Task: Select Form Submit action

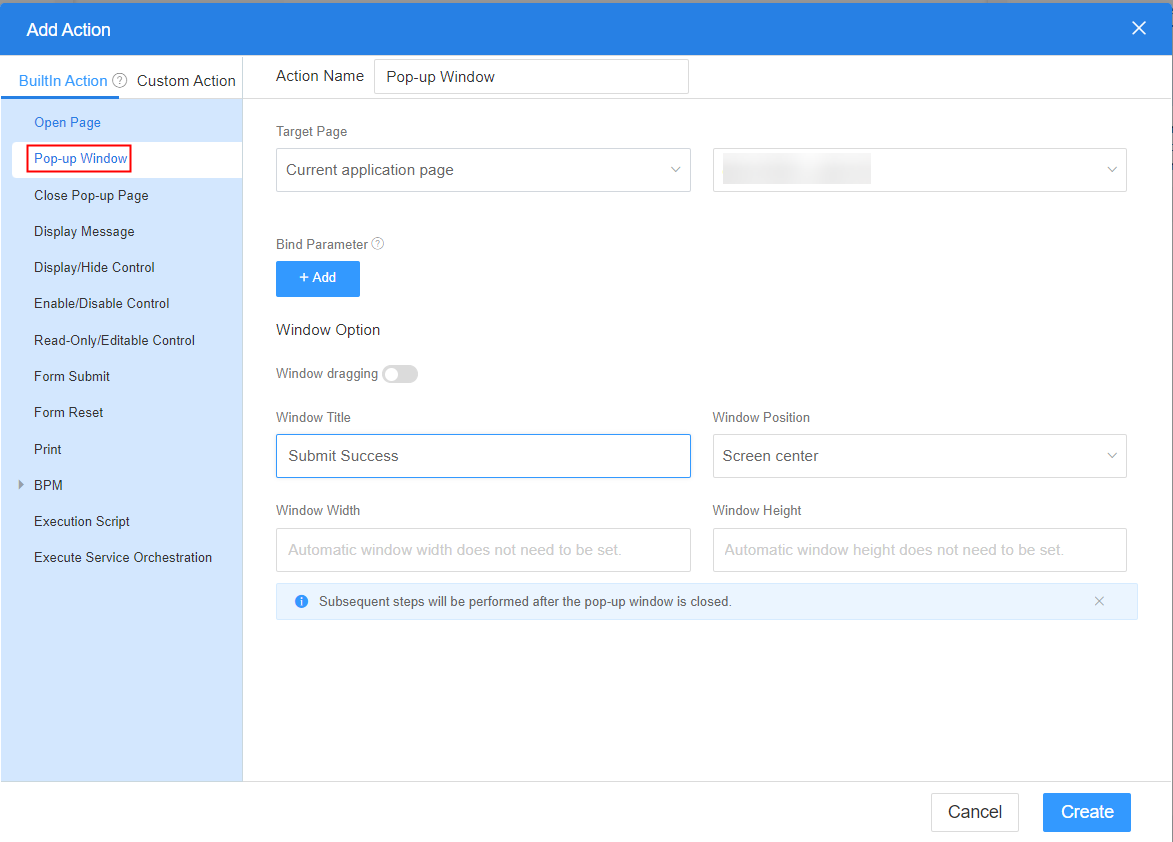Action: (72, 376)
